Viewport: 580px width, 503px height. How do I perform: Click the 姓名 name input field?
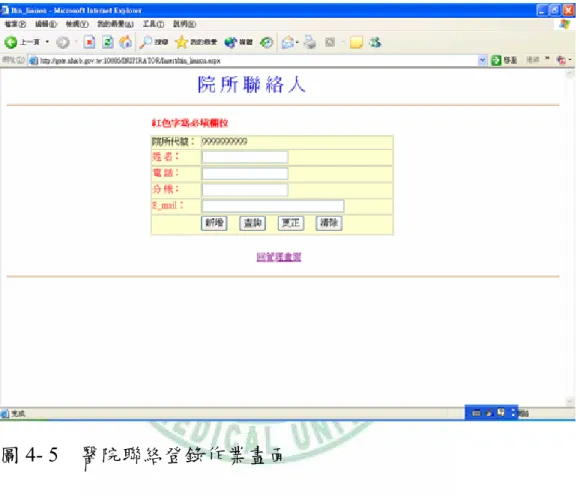[x=245, y=157]
